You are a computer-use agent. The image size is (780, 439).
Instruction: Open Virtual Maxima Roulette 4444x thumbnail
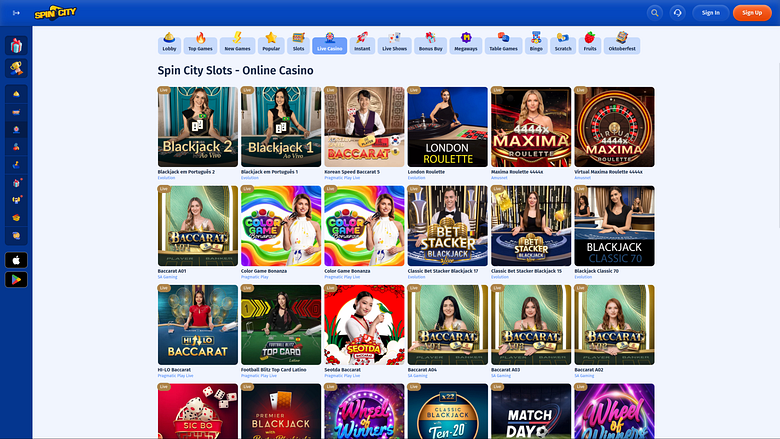click(x=614, y=127)
